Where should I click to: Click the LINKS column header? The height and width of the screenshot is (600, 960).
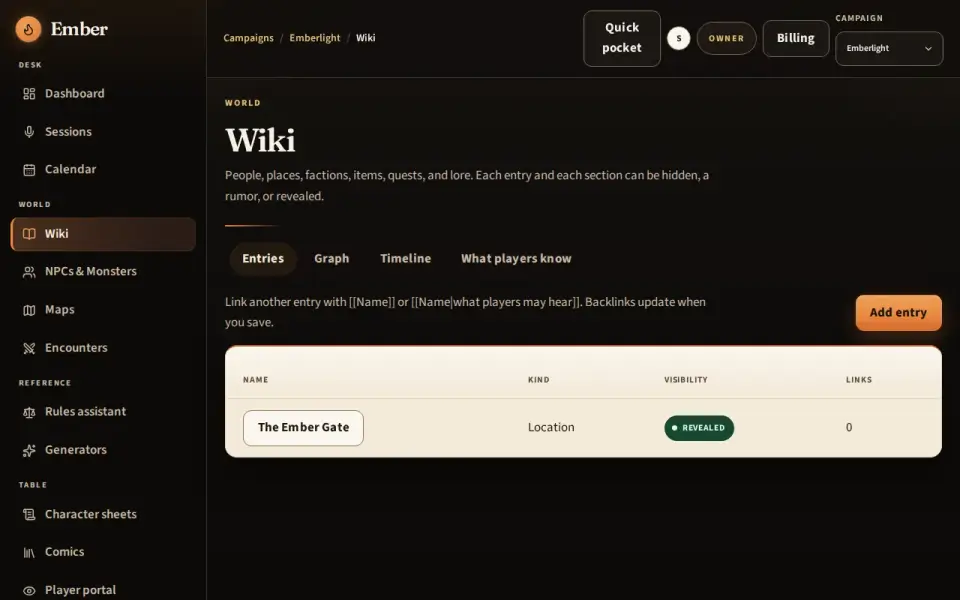coord(859,380)
